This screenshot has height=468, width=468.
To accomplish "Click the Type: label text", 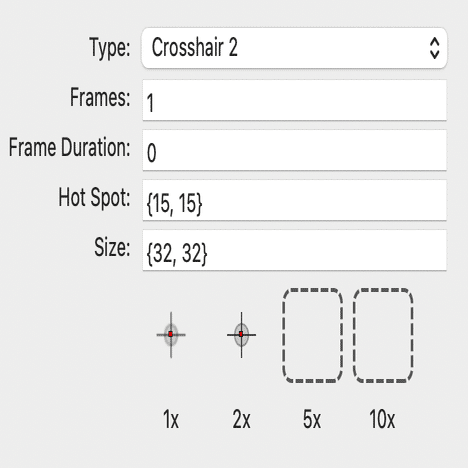I will click(x=110, y=48).
